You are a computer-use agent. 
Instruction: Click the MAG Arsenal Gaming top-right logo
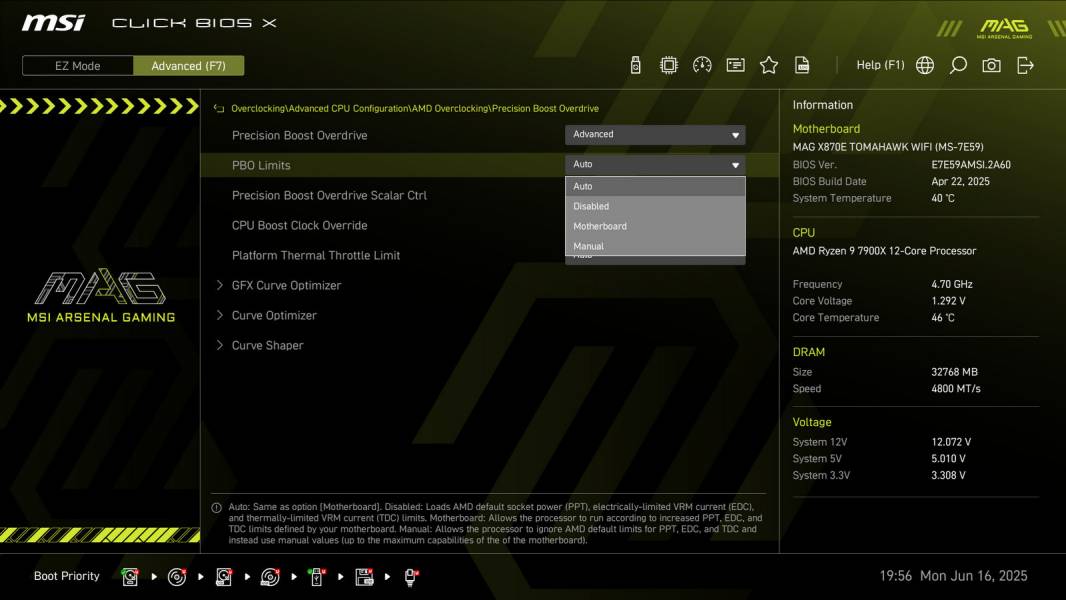tap(1005, 28)
